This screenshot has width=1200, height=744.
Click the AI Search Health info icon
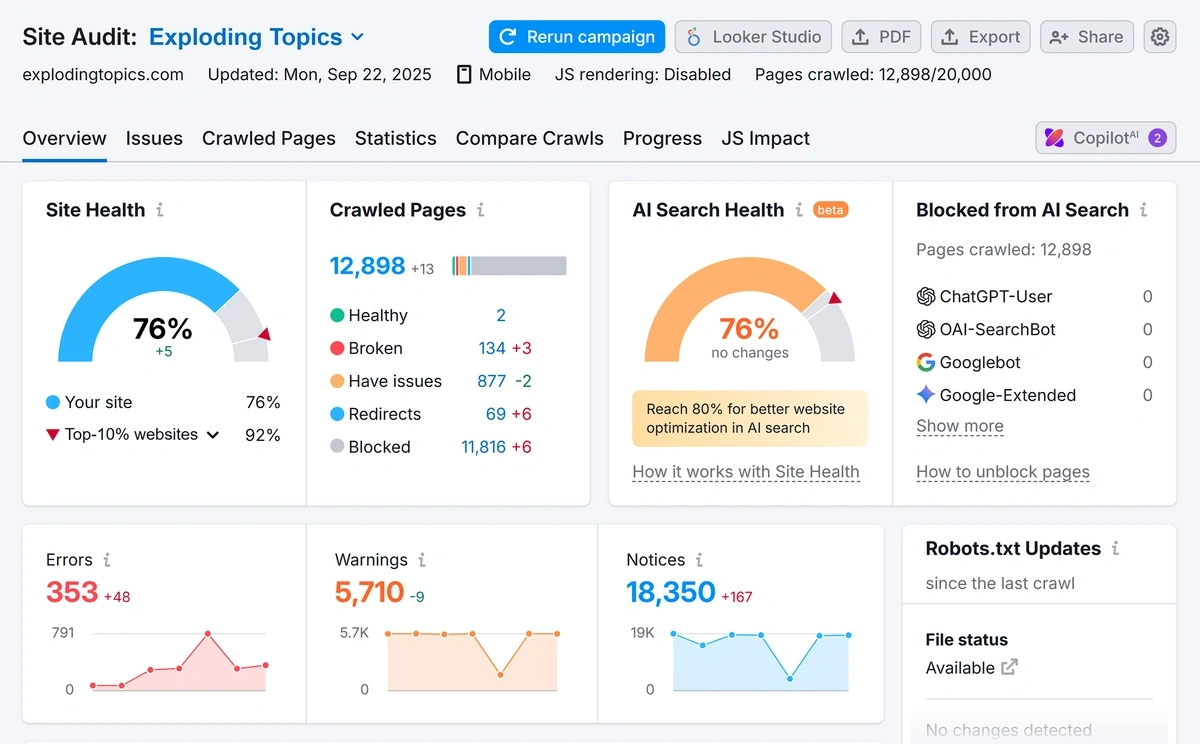[x=799, y=210]
